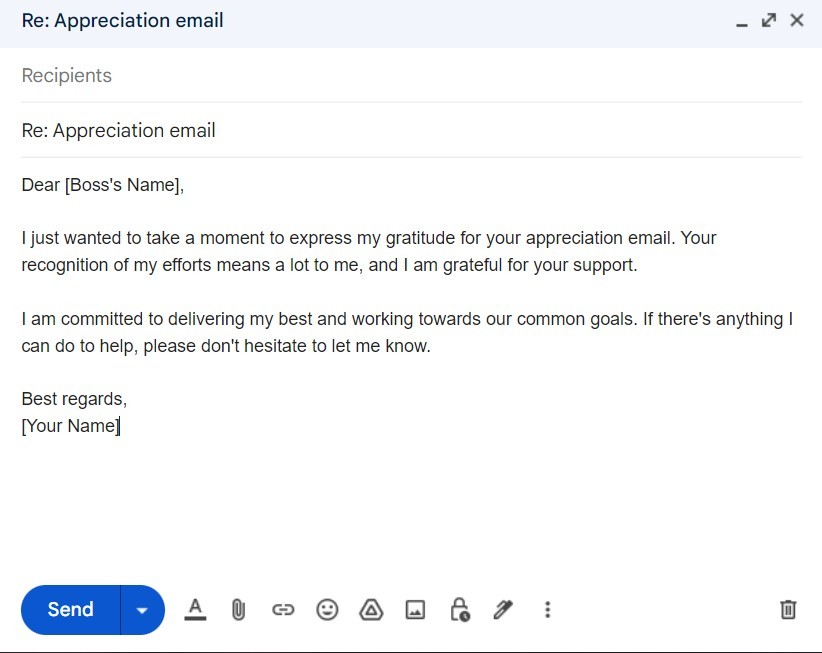Click the compose window title bar header

(400, 21)
